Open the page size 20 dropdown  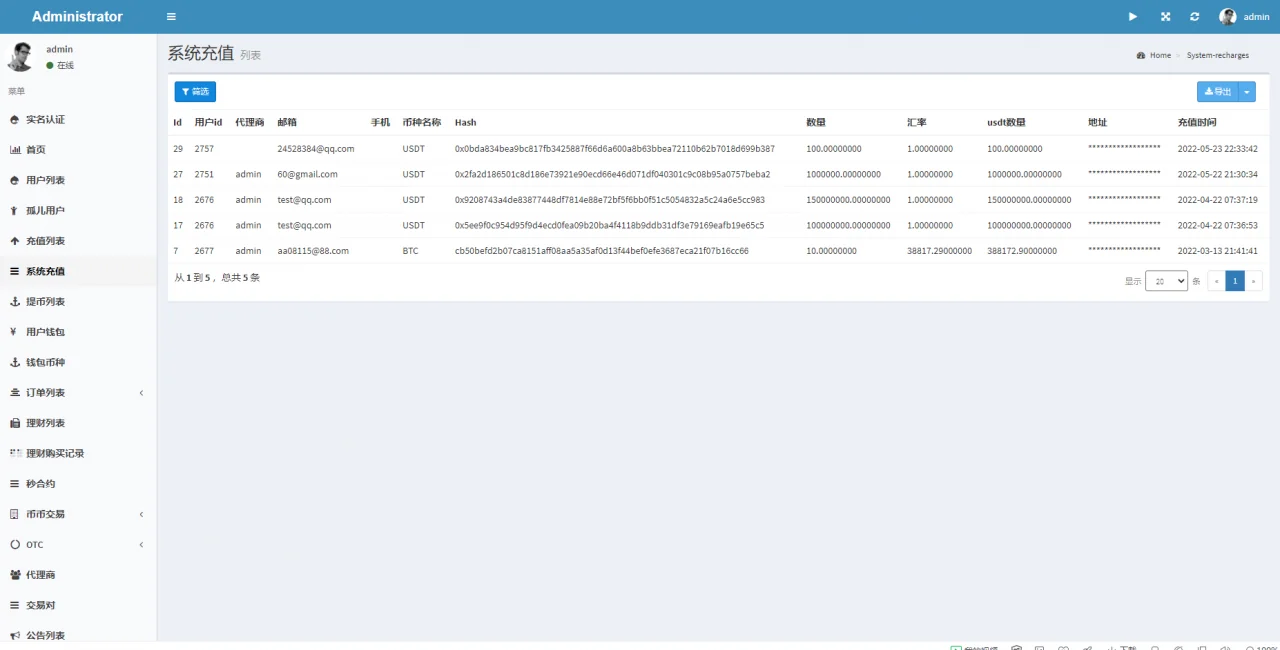click(x=1166, y=282)
